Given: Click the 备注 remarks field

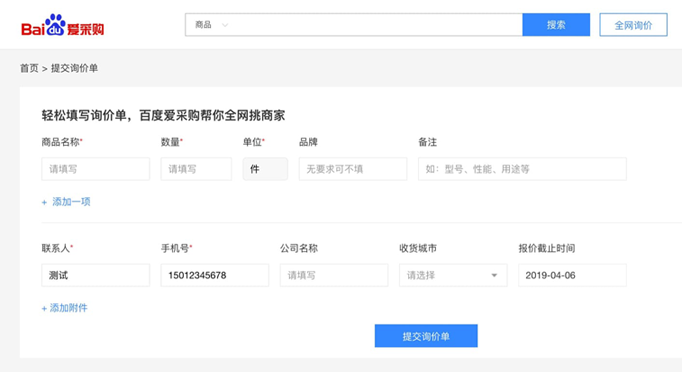Looking at the screenshot, I should pyautogui.click(x=522, y=169).
